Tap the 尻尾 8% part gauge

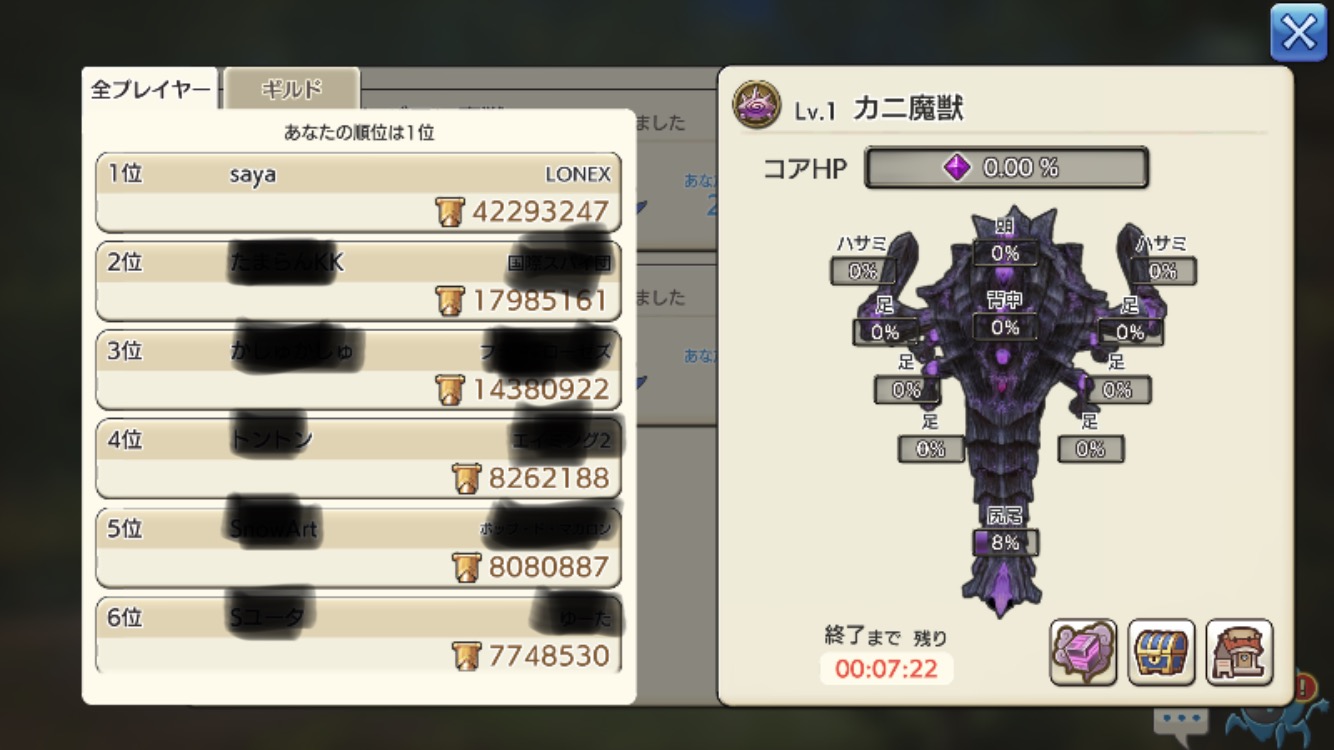point(1005,543)
